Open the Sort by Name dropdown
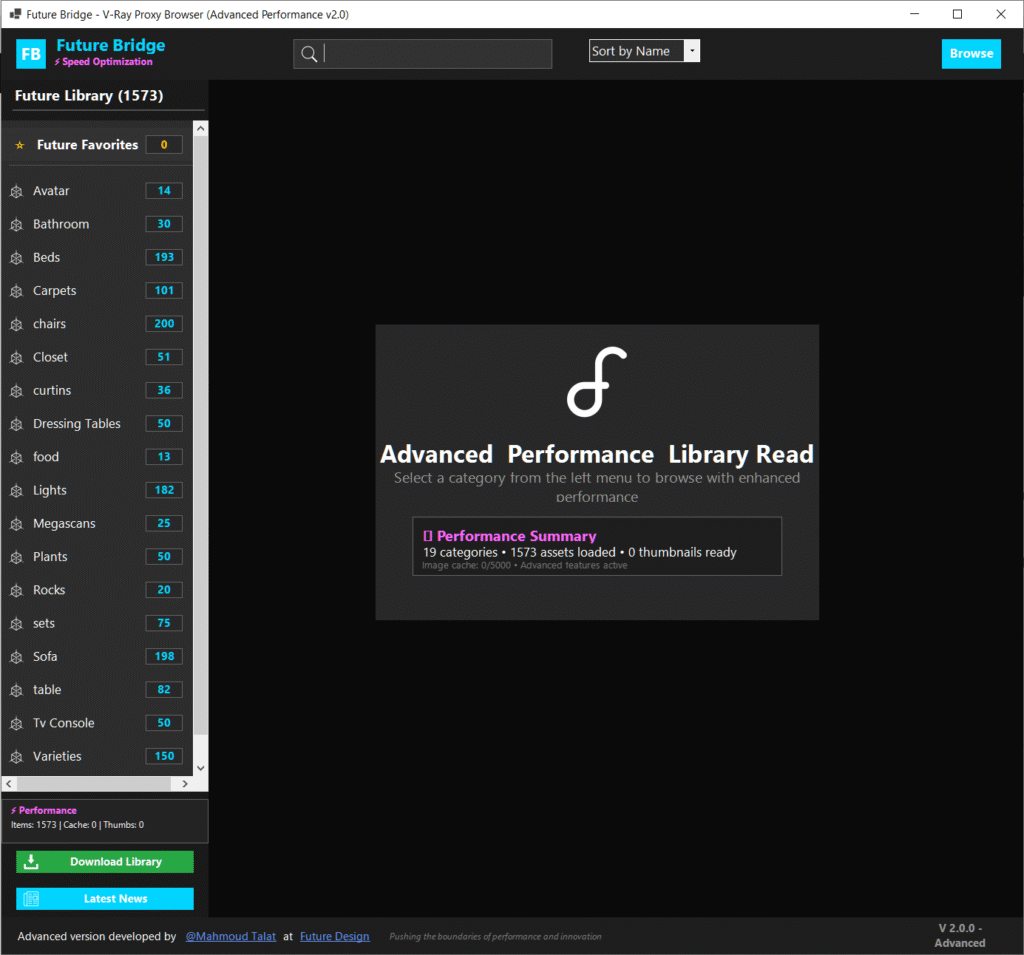The height and width of the screenshot is (955, 1024). coord(636,51)
